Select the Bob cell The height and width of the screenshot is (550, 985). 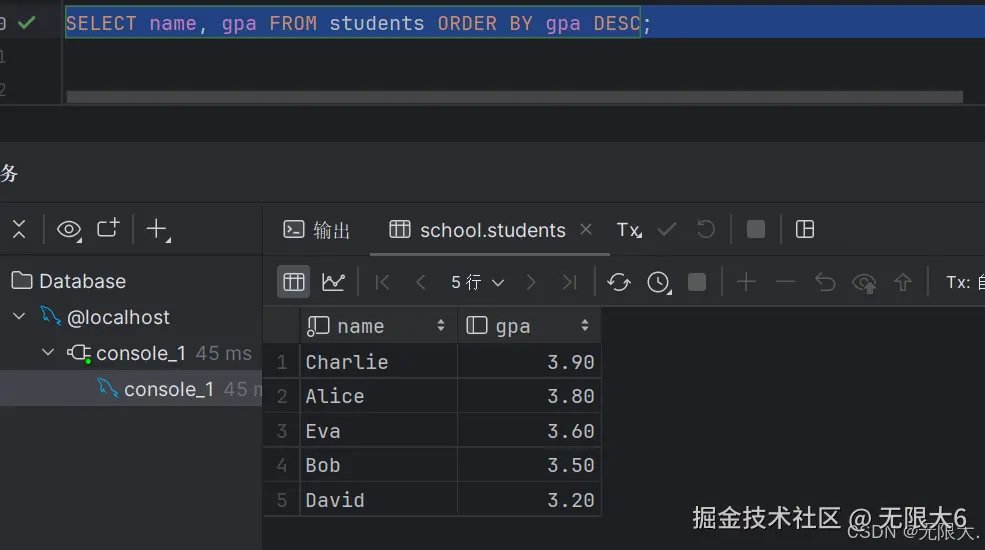pos(379,465)
